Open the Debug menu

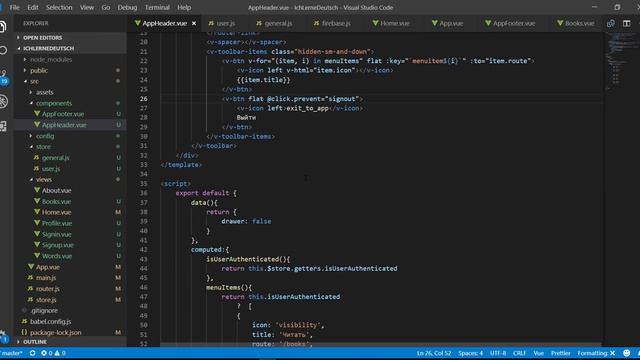127,7
